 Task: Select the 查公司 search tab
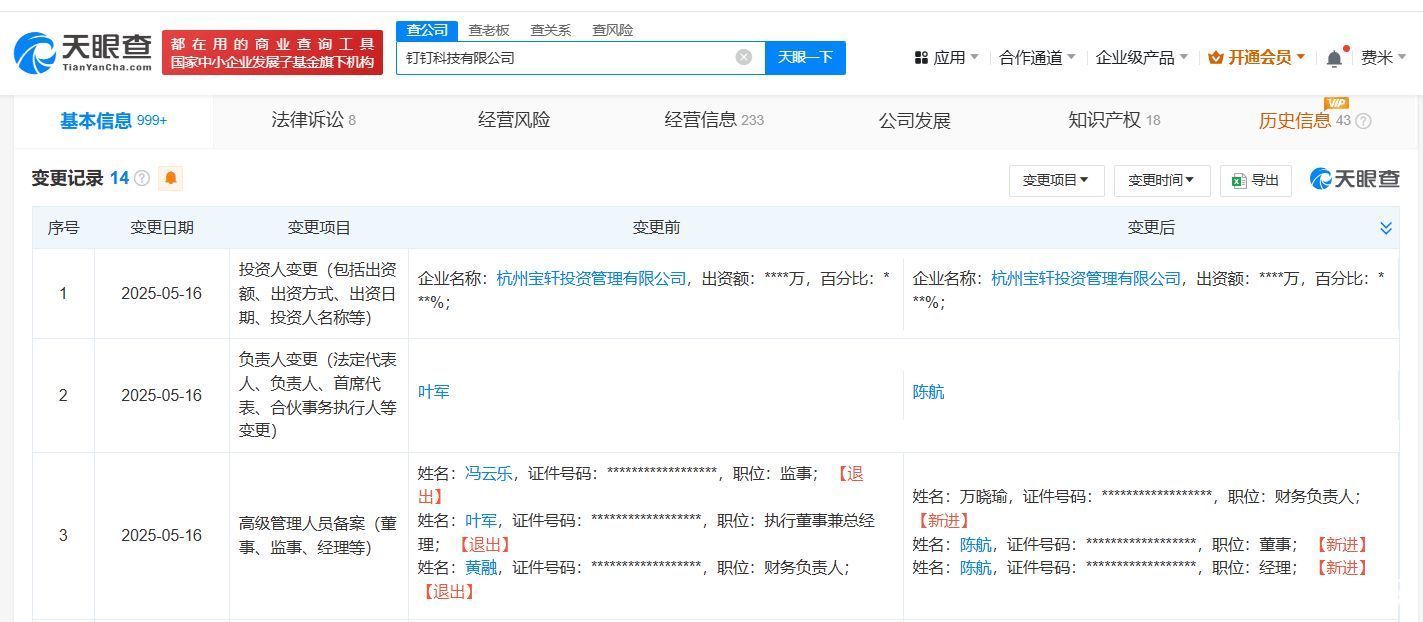pos(427,30)
